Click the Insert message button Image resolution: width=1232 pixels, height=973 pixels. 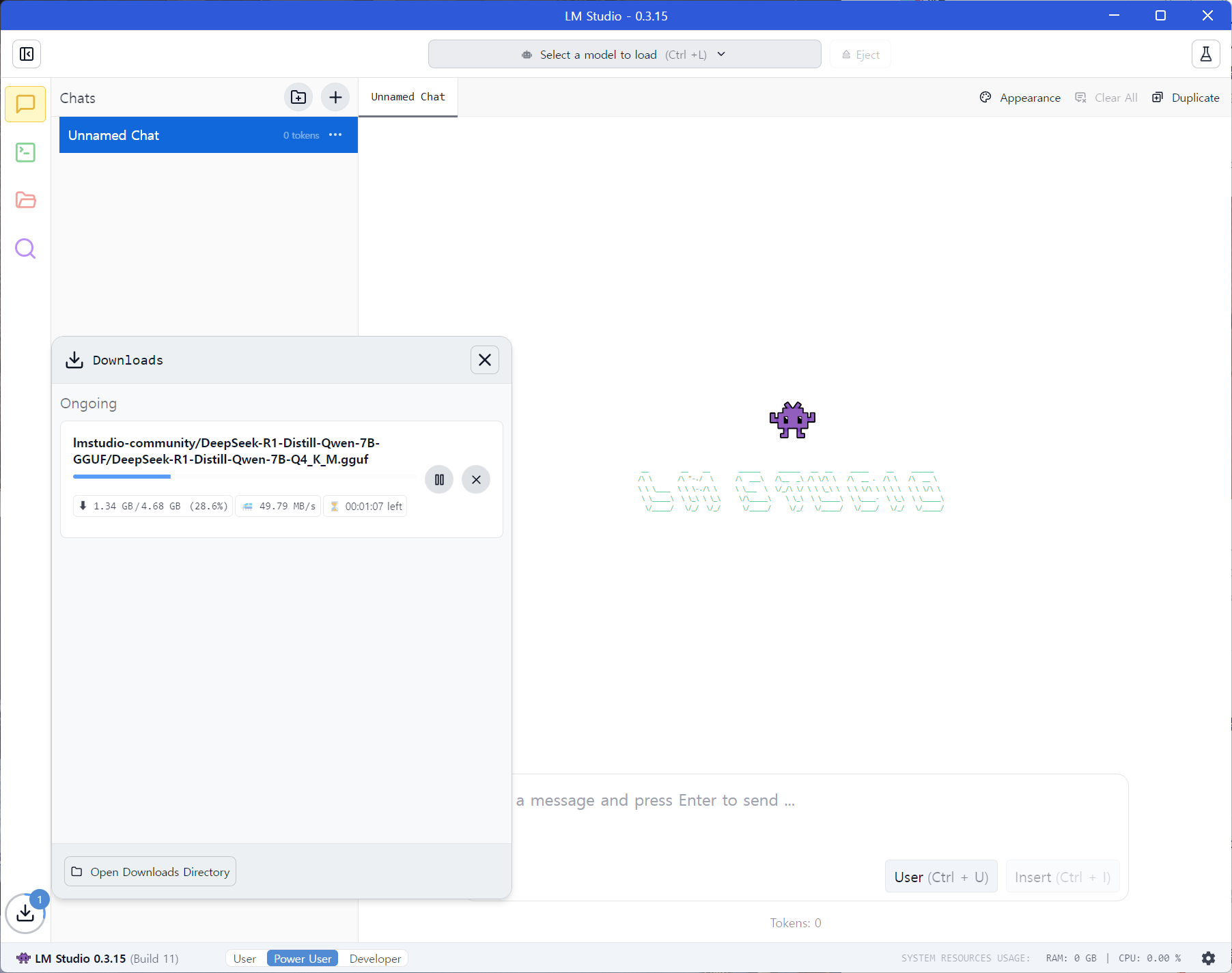(1063, 877)
